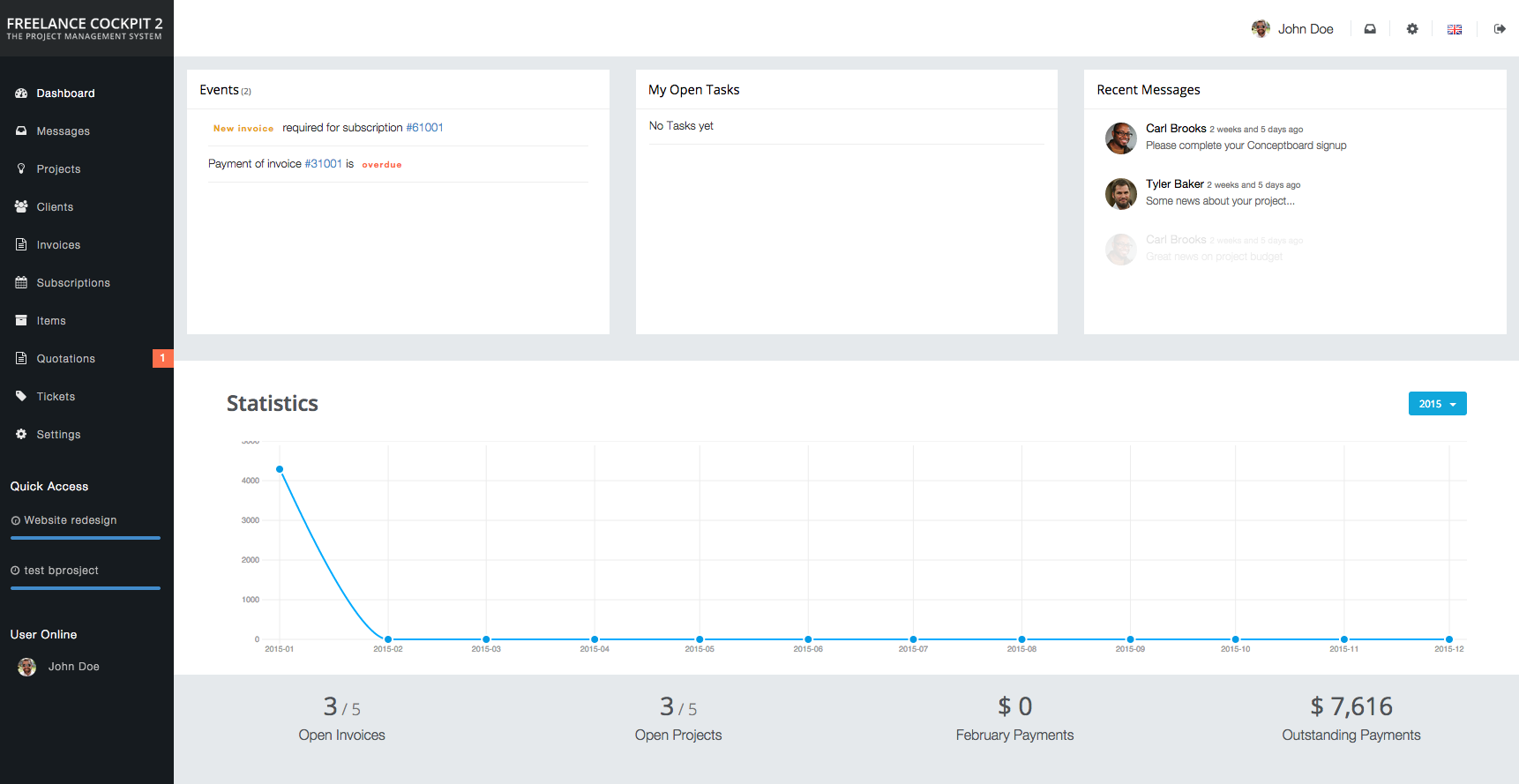Click John Doe's avatar under User Online

[27, 667]
